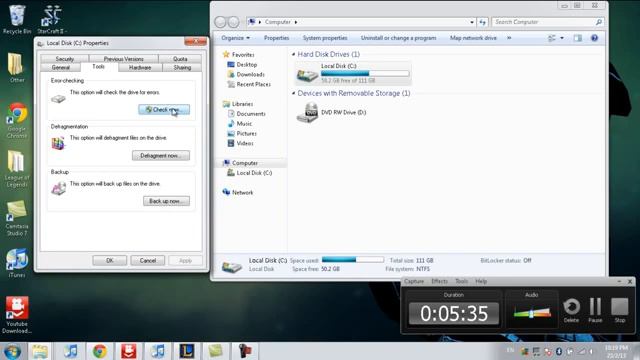Switch to the Security tab
Viewport: 640px width, 360px height.
64,59
